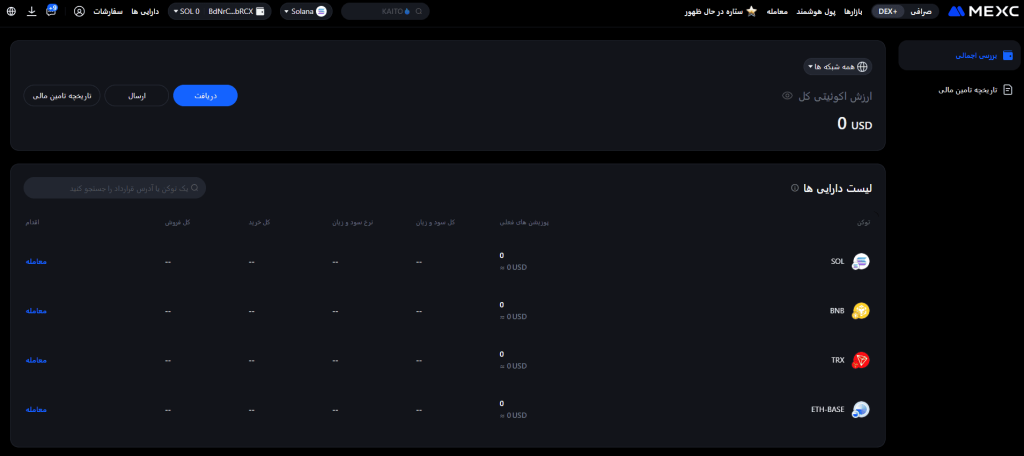
Task: Click the Solana logo icon in the header
Action: coord(321,11)
